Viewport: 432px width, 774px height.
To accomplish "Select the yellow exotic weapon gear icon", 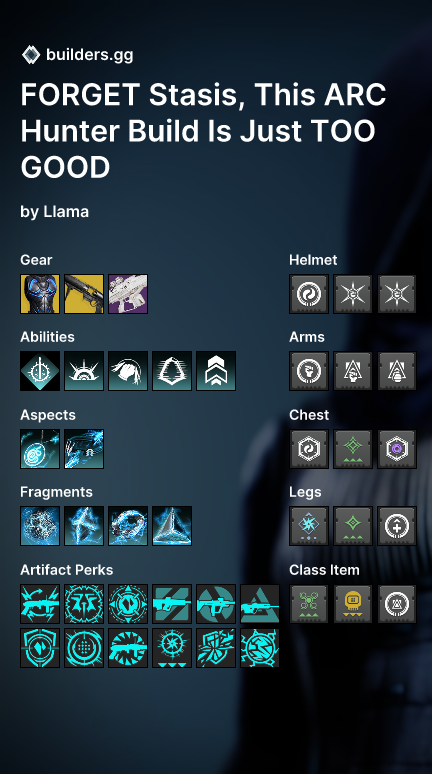I will (x=84, y=294).
